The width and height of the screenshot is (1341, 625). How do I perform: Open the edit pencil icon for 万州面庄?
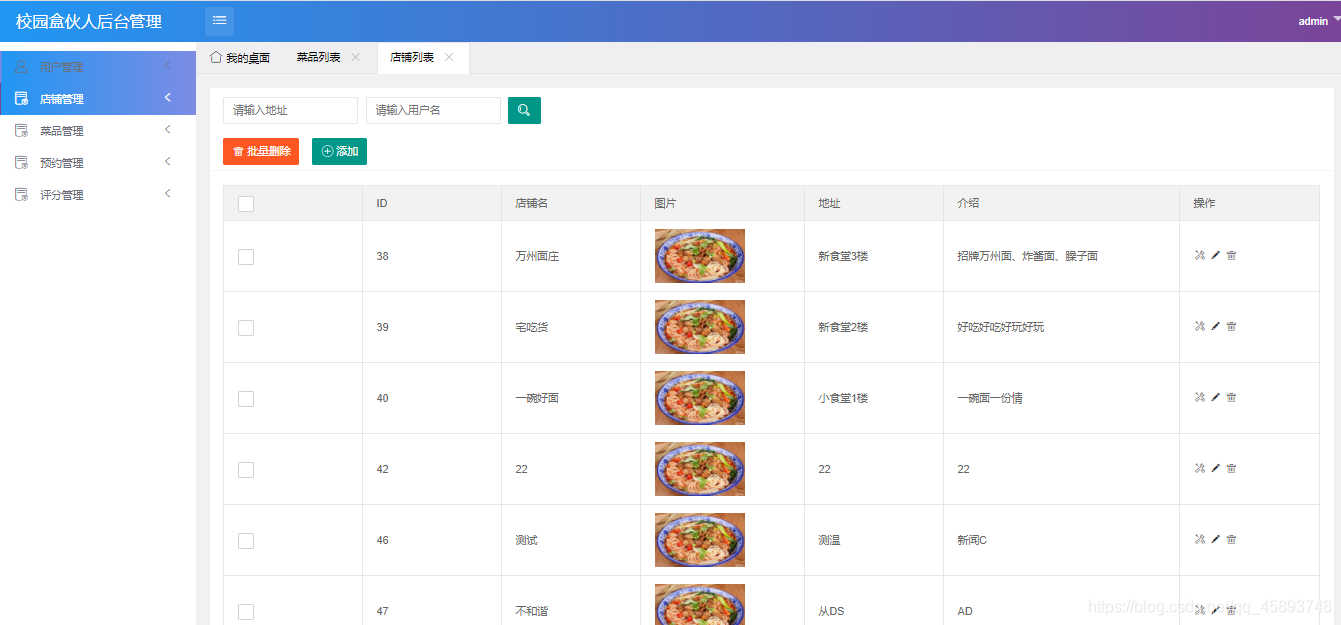(x=1213, y=255)
